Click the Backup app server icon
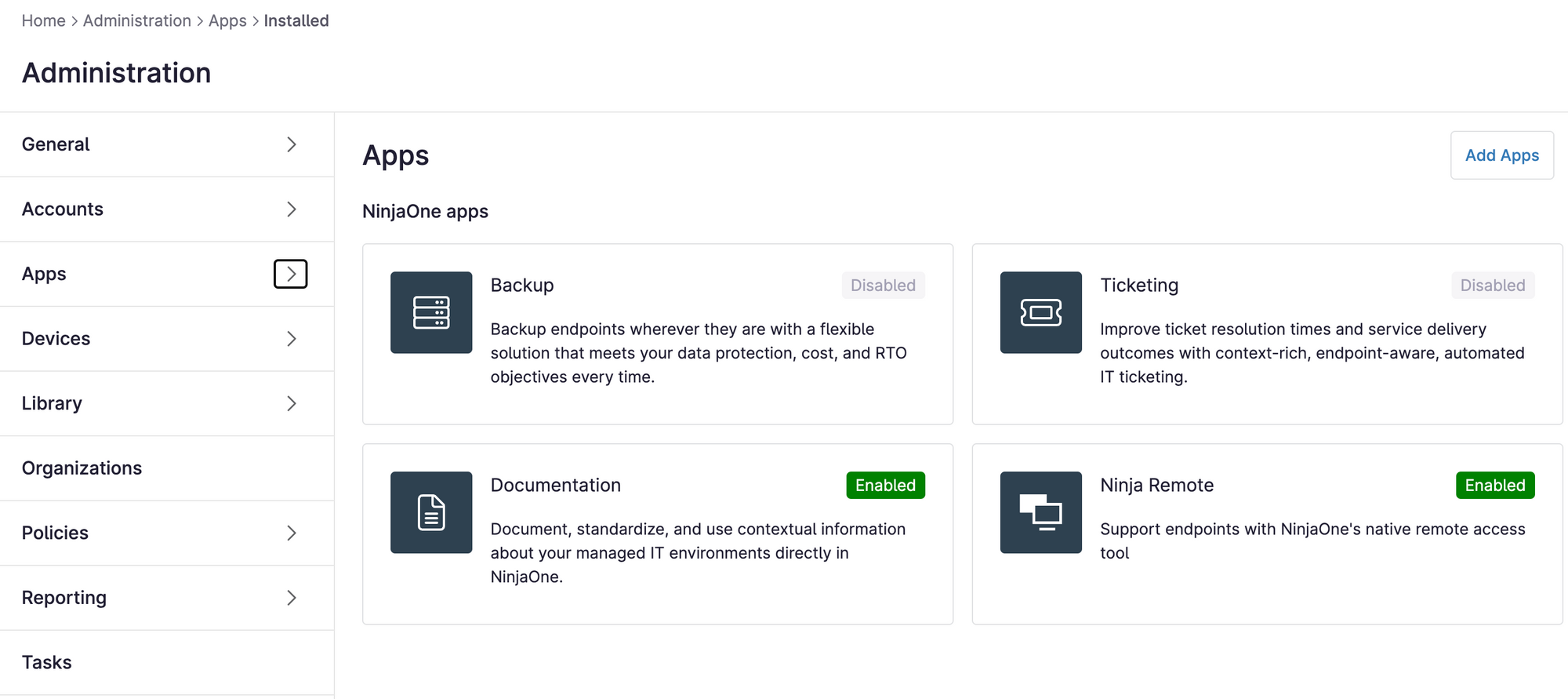Image resolution: width=1568 pixels, height=699 pixels. tap(431, 312)
